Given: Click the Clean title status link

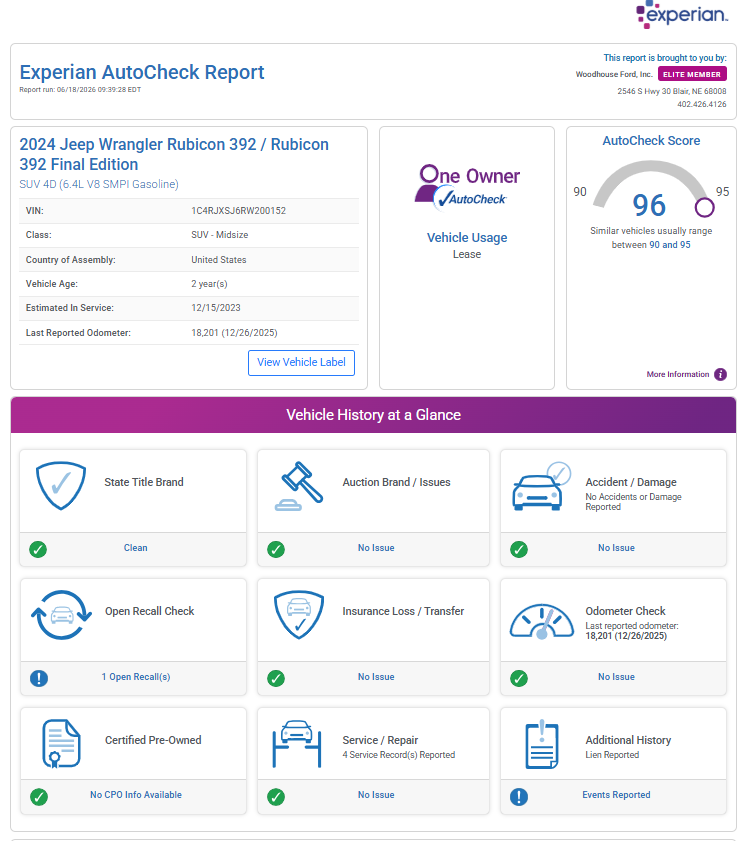Looking at the screenshot, I should click(136, 548).
